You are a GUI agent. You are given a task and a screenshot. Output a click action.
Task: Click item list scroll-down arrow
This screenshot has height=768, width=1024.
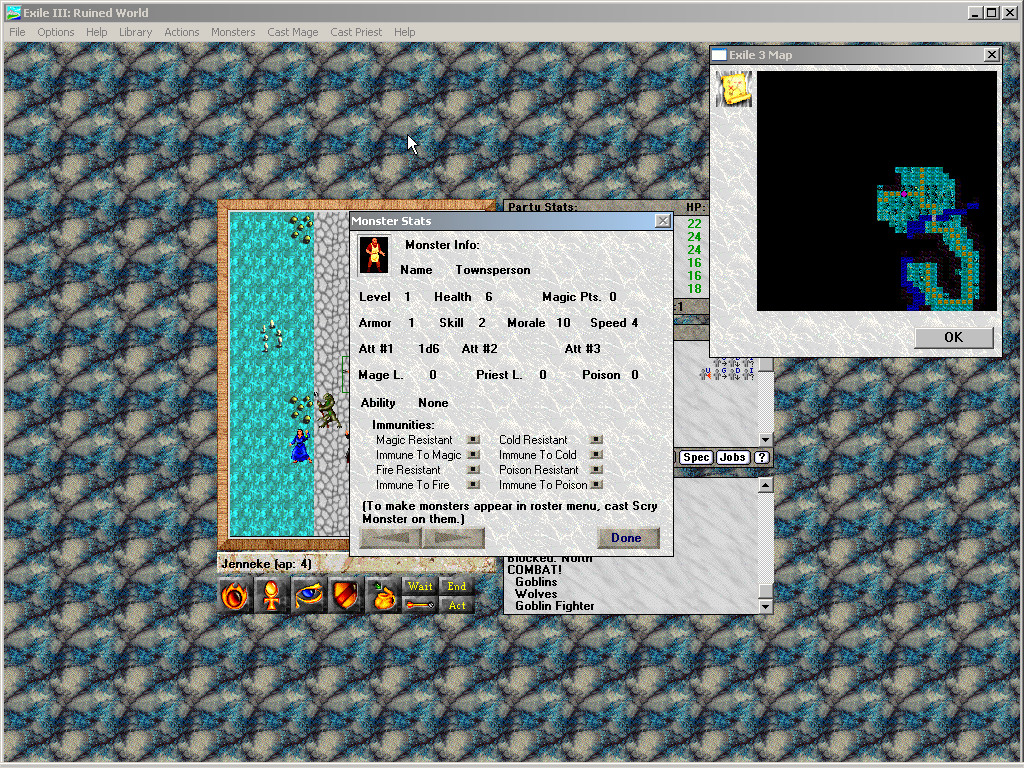point(765,440)
